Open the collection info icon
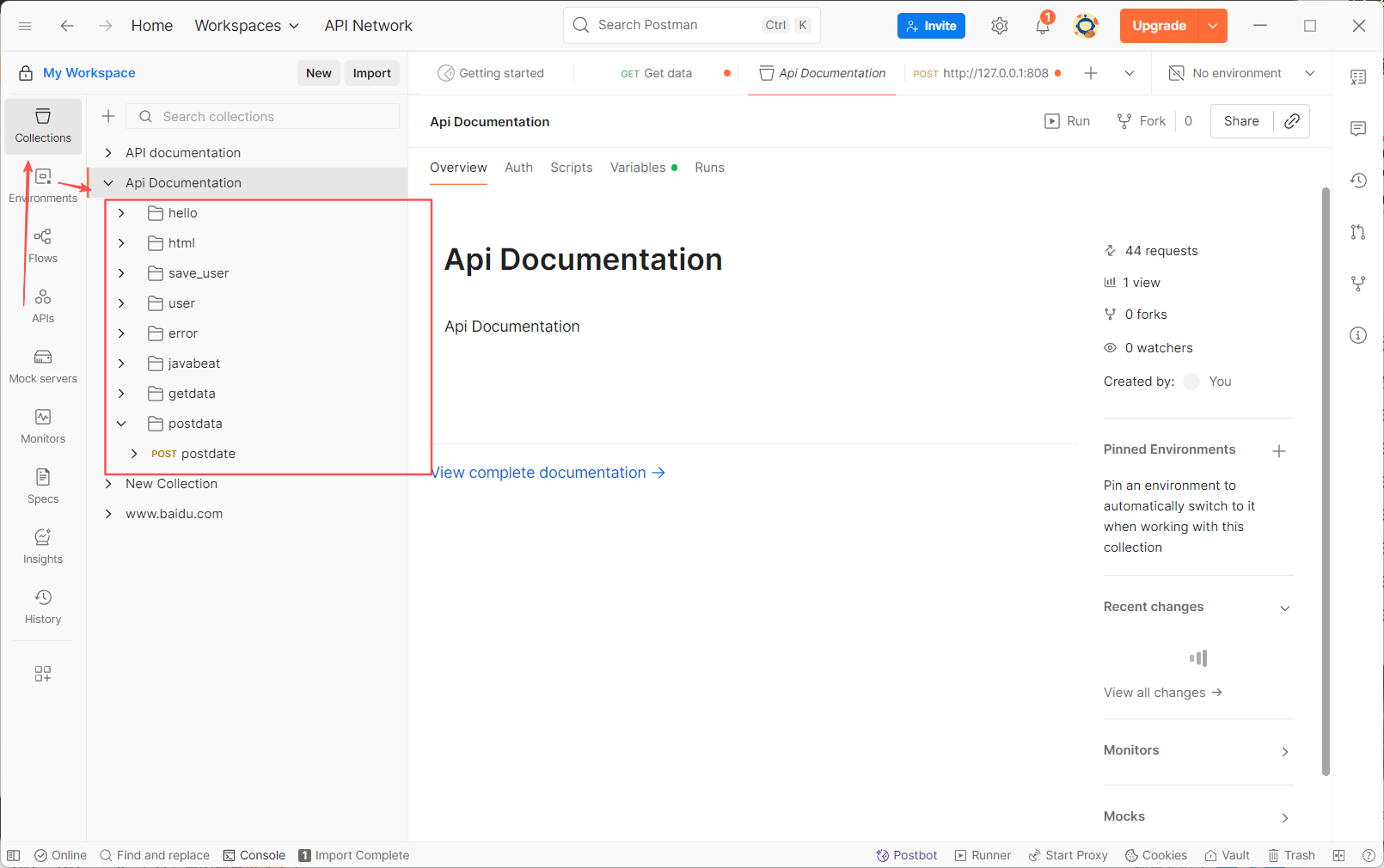Image resolution: width=1384 pixels, height=868 pixels. [x=1358, y=335]
